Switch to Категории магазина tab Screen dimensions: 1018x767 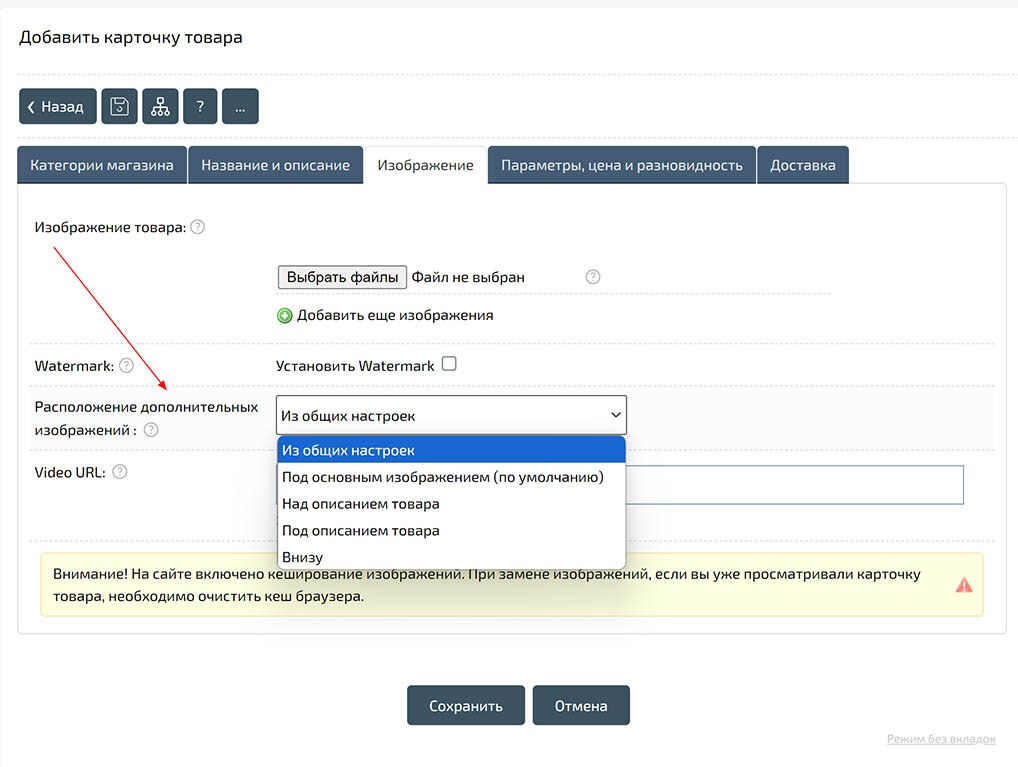[102, 165]
